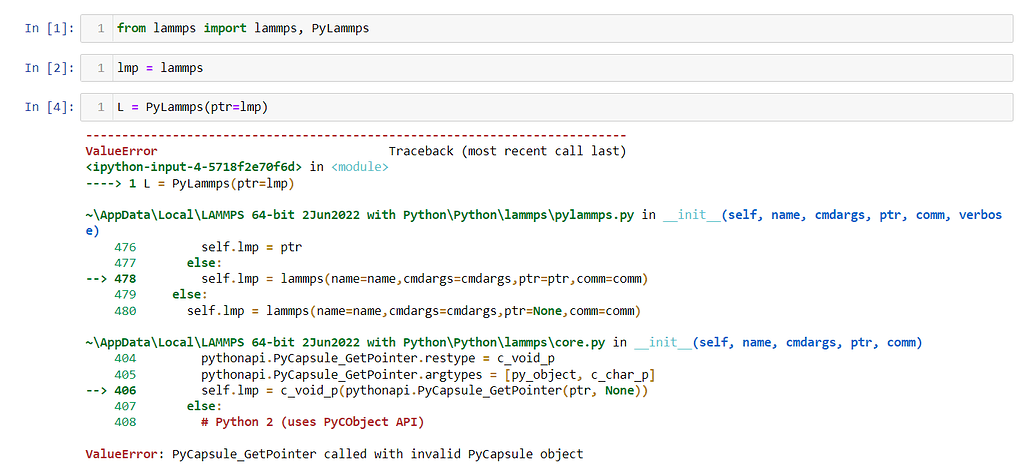Click the <ipython-input-4-5718f2e70f6d> reference
This screenshot has width=1024, height=474.
click(194, 167)
